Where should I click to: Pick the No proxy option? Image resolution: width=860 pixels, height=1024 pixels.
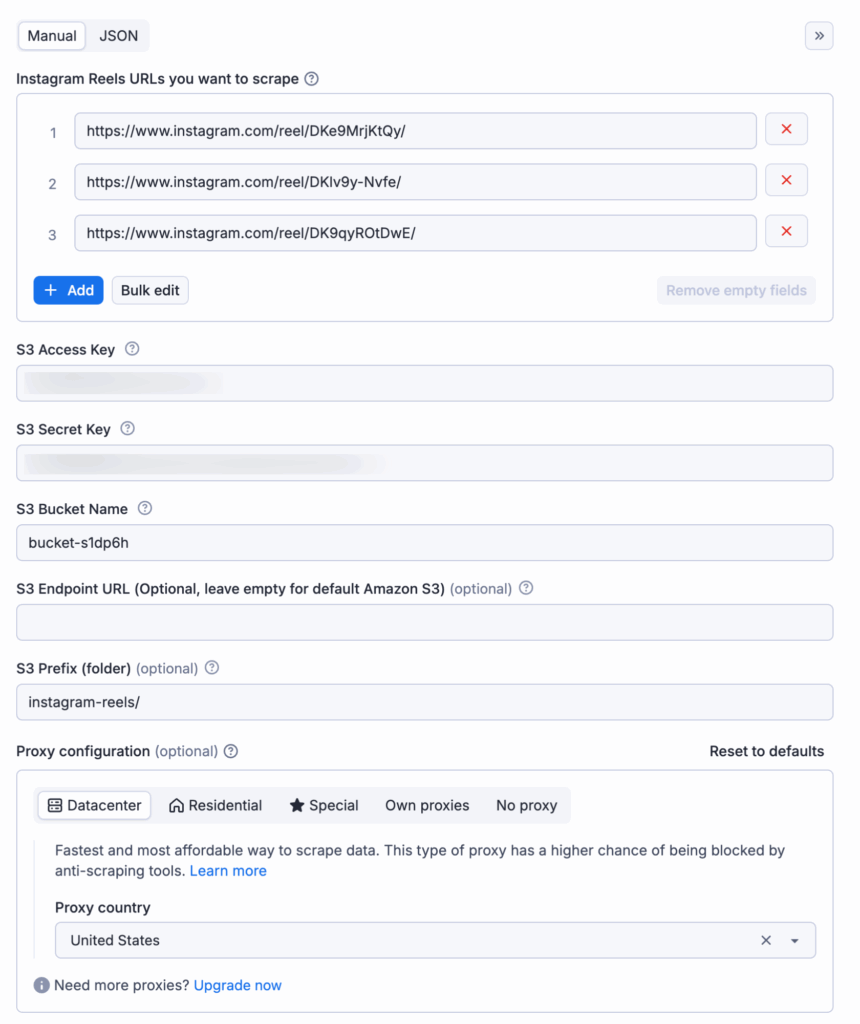(526, 805)
